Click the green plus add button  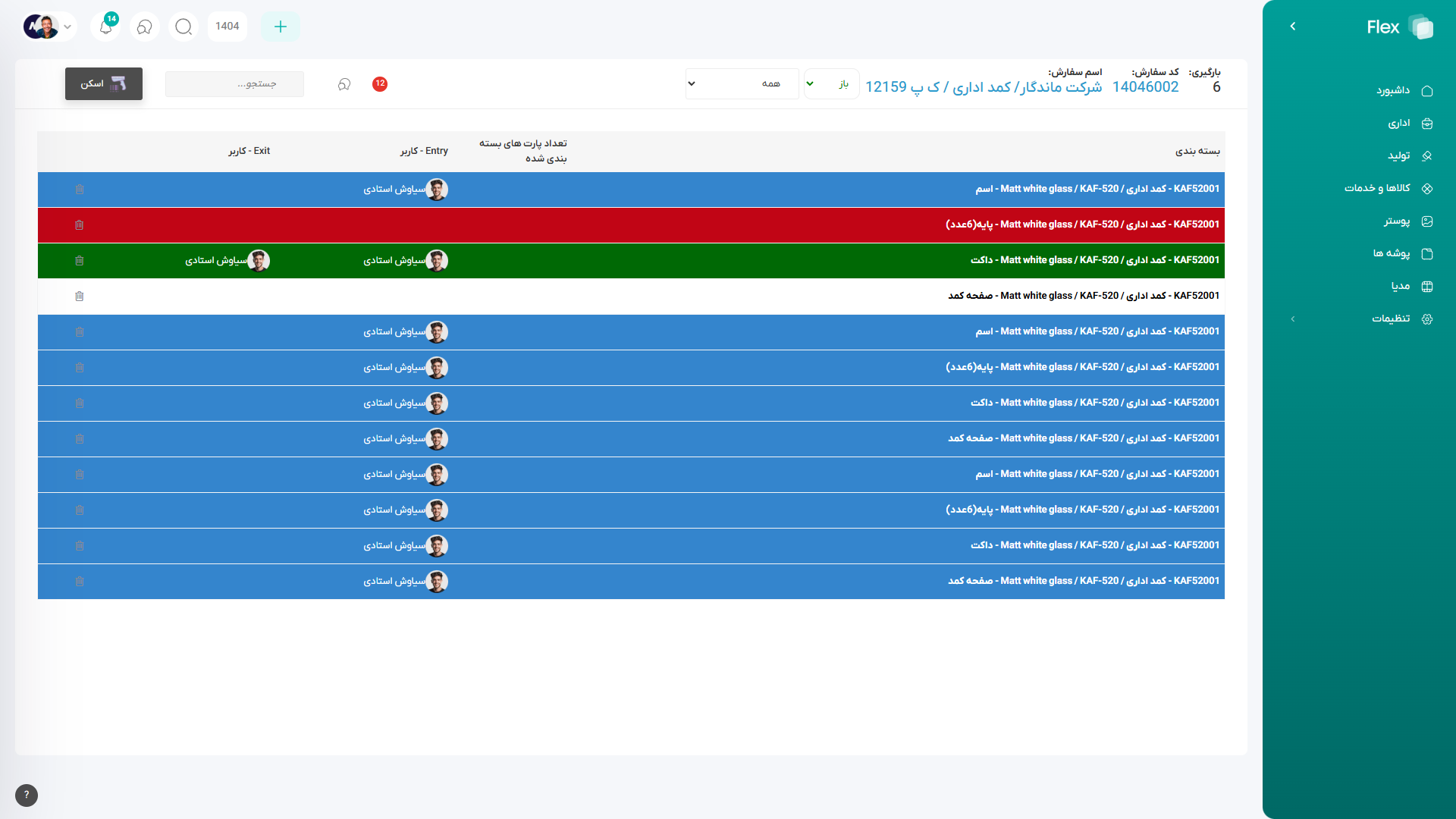(x=281, y=27)
